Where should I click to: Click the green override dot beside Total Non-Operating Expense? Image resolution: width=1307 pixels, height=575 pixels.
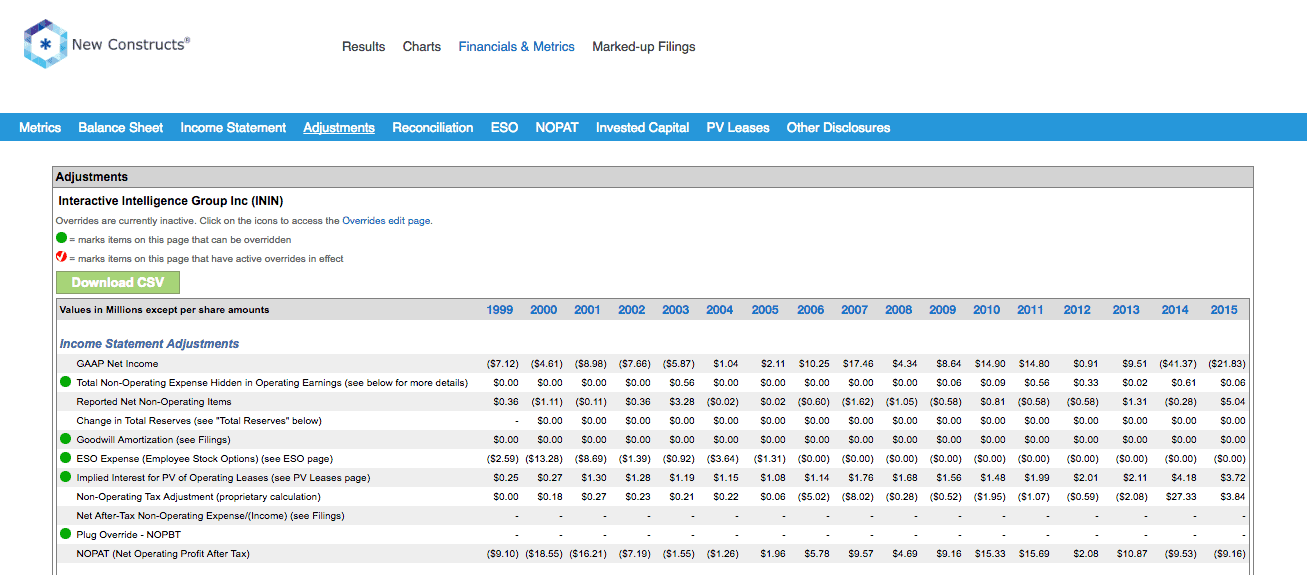(66, 382)
